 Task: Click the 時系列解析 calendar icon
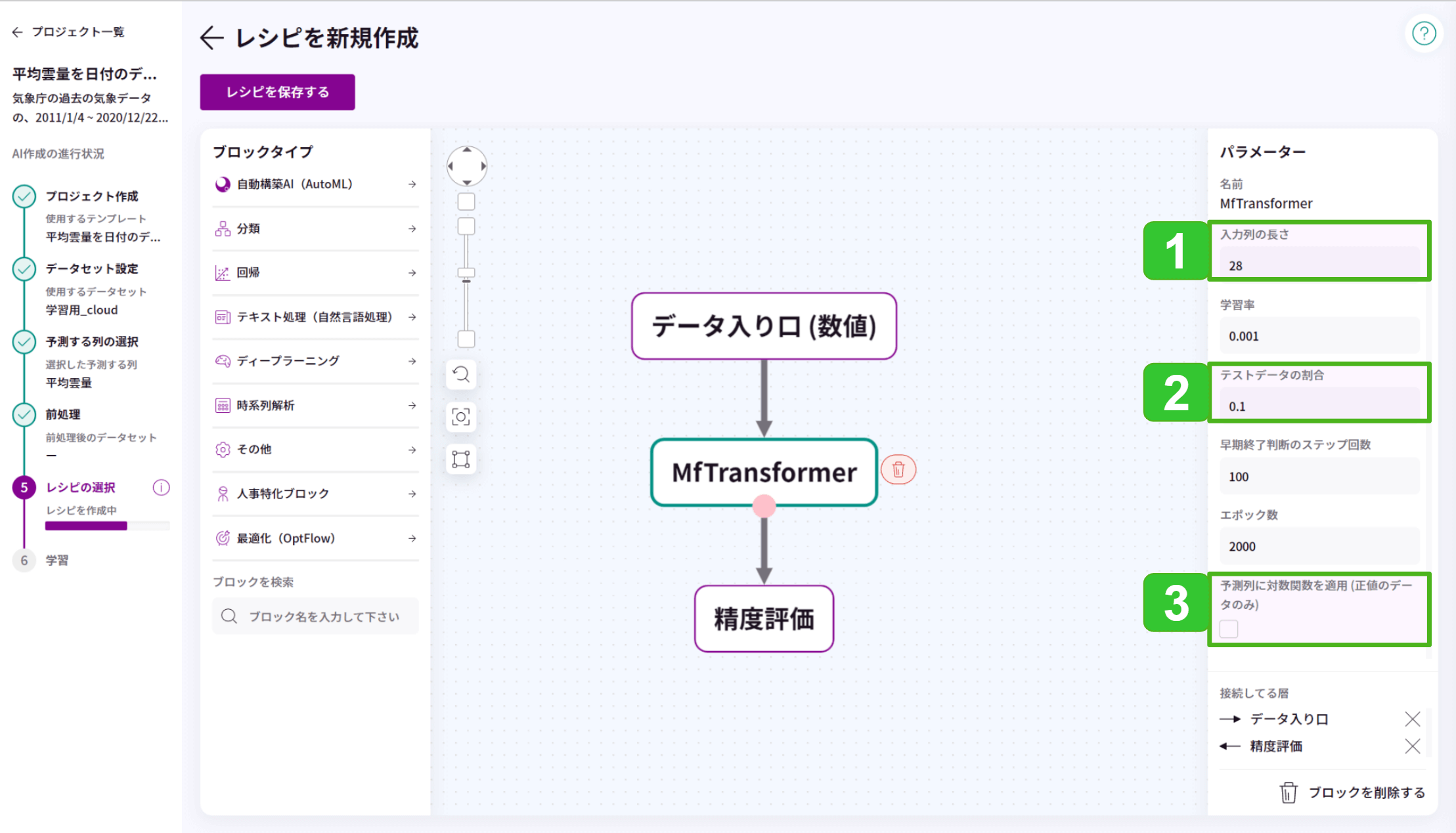pos(223,406)
